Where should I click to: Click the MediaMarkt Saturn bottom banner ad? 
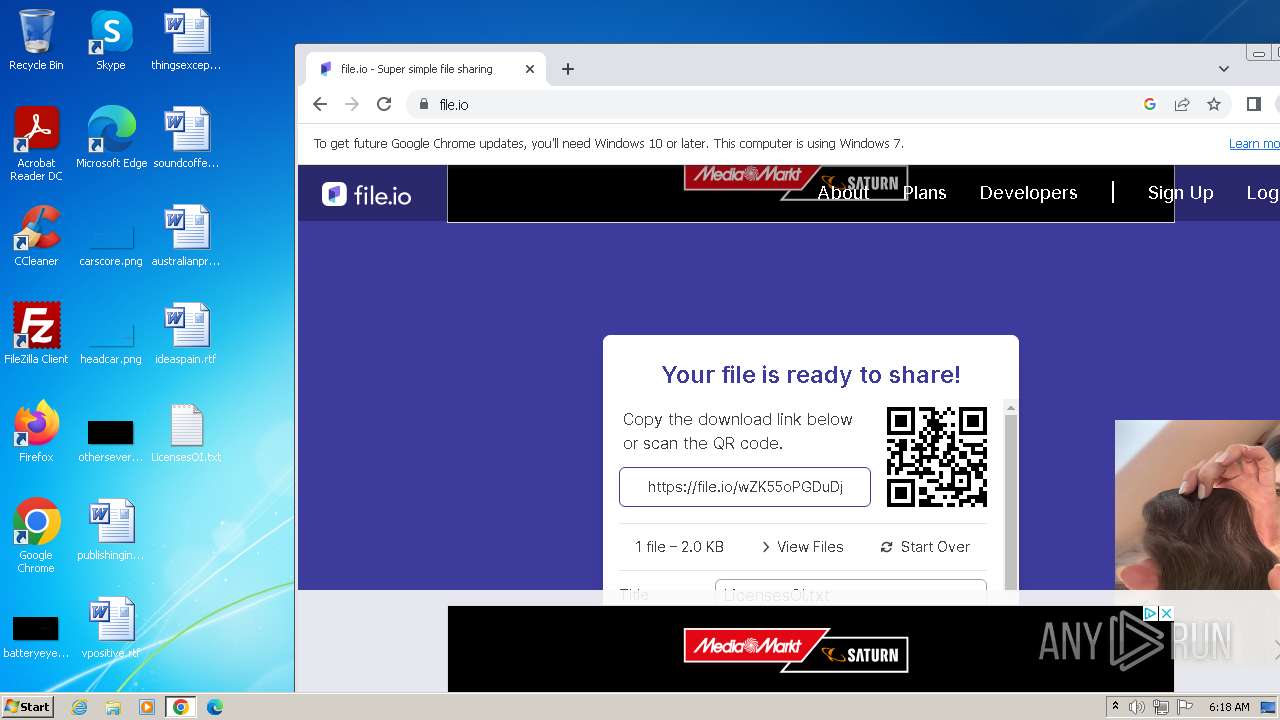[810, 649]
